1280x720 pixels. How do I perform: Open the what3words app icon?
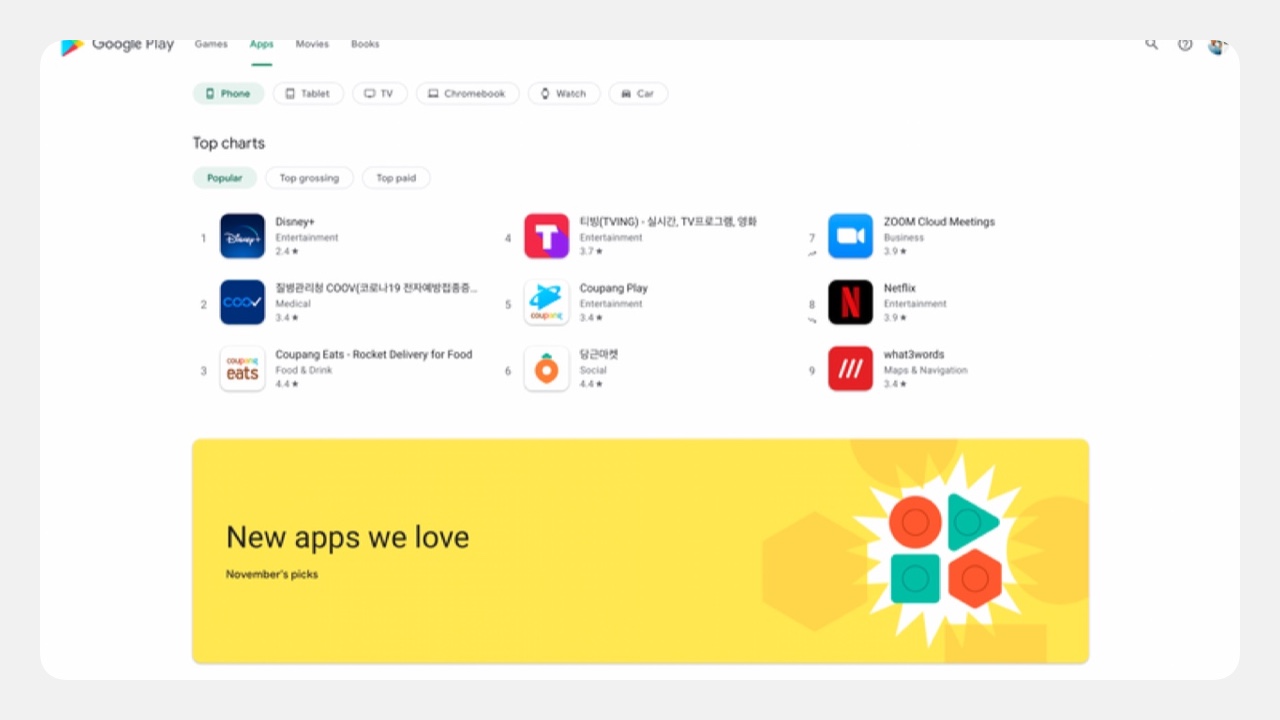[850, 369]
